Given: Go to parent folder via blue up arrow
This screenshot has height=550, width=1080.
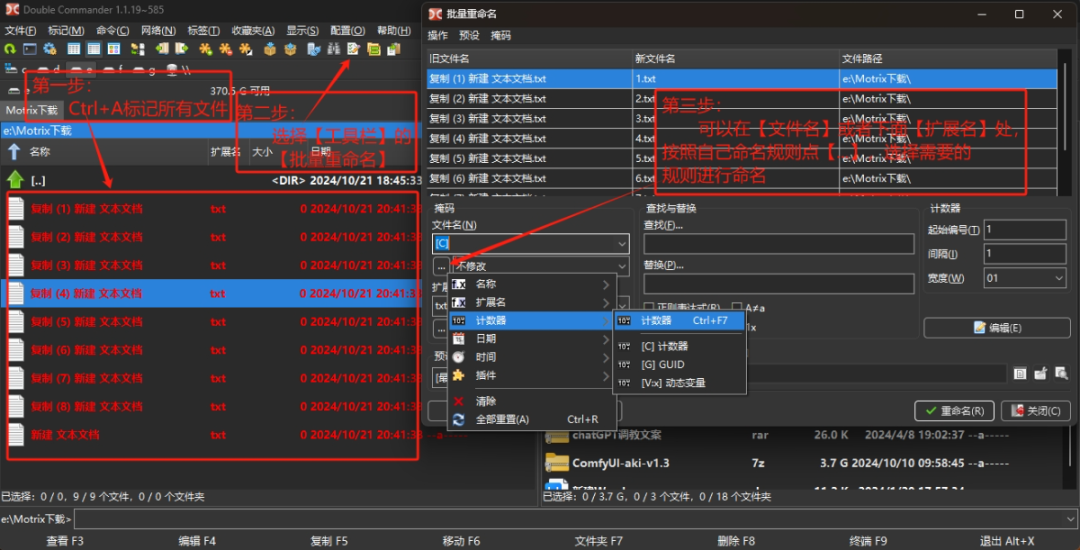Looking at the screenshot, I should coord(14,152).
